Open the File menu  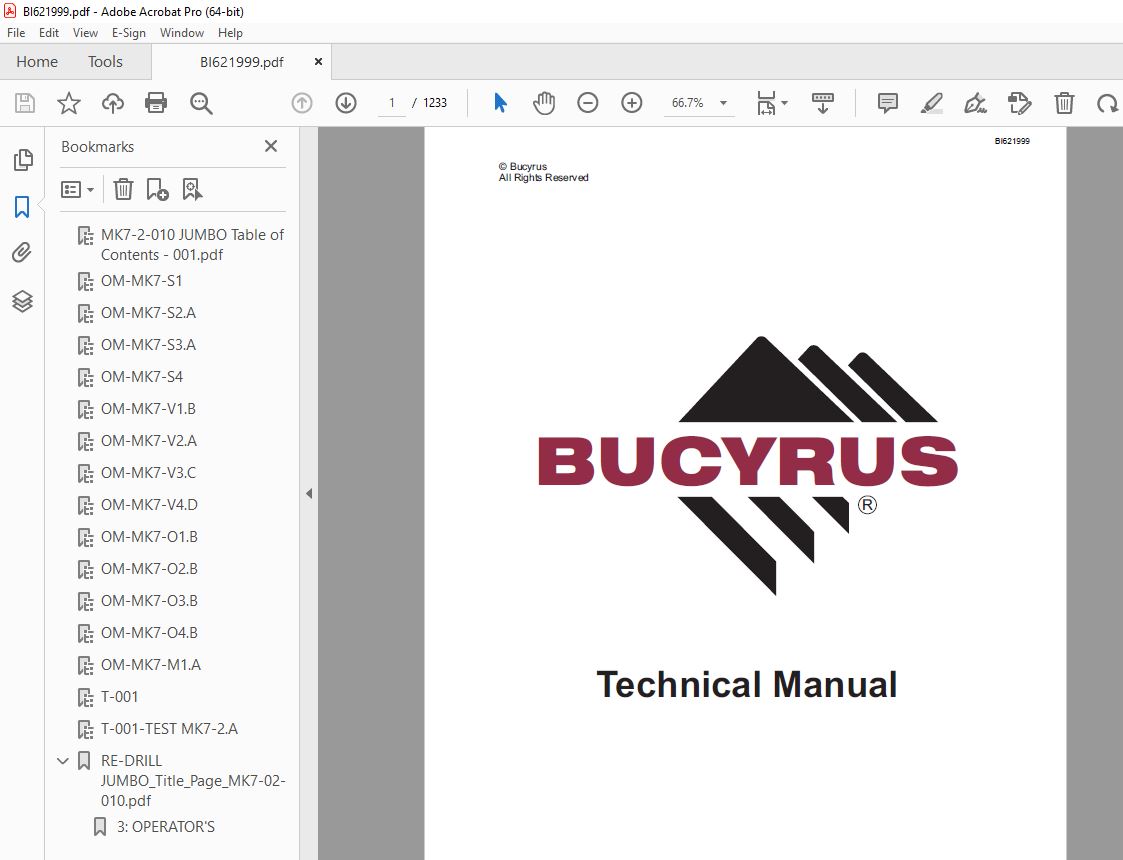coord(16,33)
